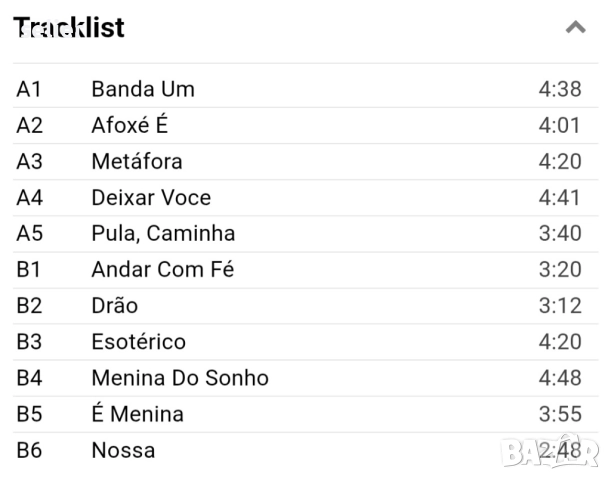Select the track Menina Do Sonho
611x480 pixels.
[180, 378]
